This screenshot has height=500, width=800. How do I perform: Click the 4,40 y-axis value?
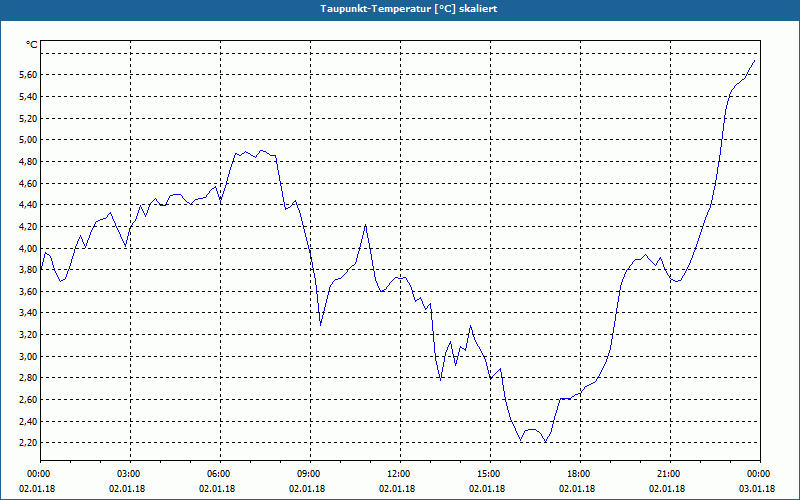[x=28, y=205]
